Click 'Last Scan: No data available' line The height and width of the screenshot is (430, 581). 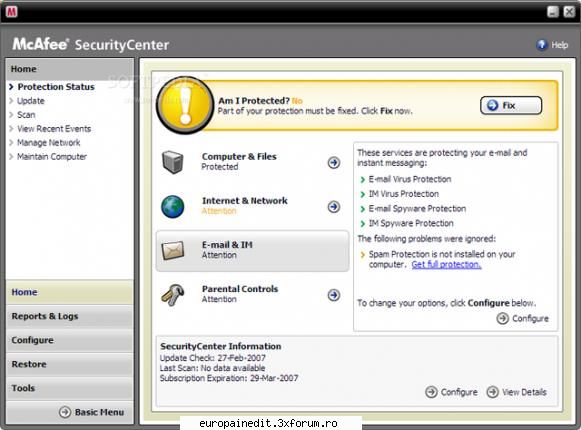pos(212,368)
